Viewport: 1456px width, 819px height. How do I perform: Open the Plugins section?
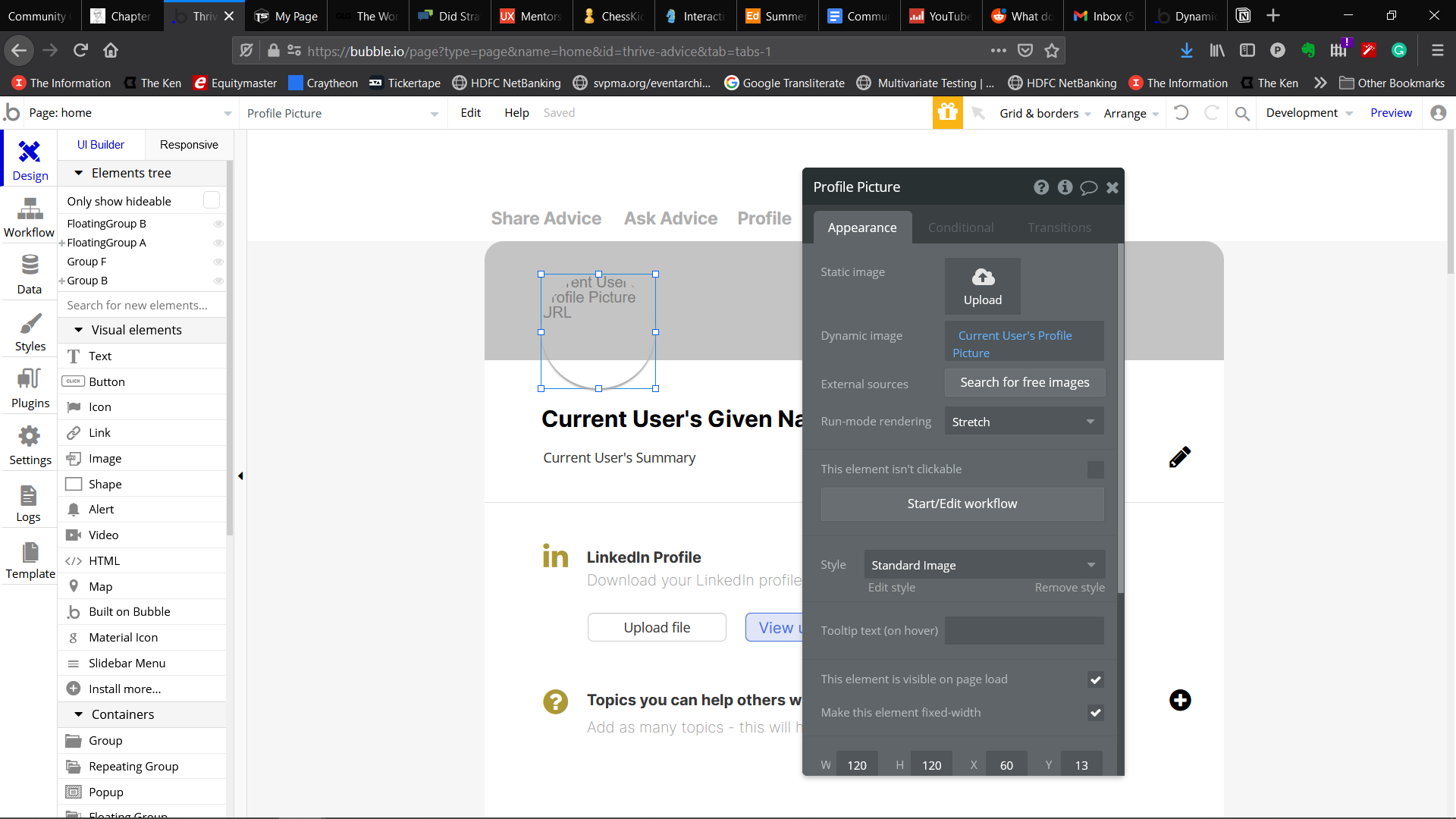[x=29, y=388]
